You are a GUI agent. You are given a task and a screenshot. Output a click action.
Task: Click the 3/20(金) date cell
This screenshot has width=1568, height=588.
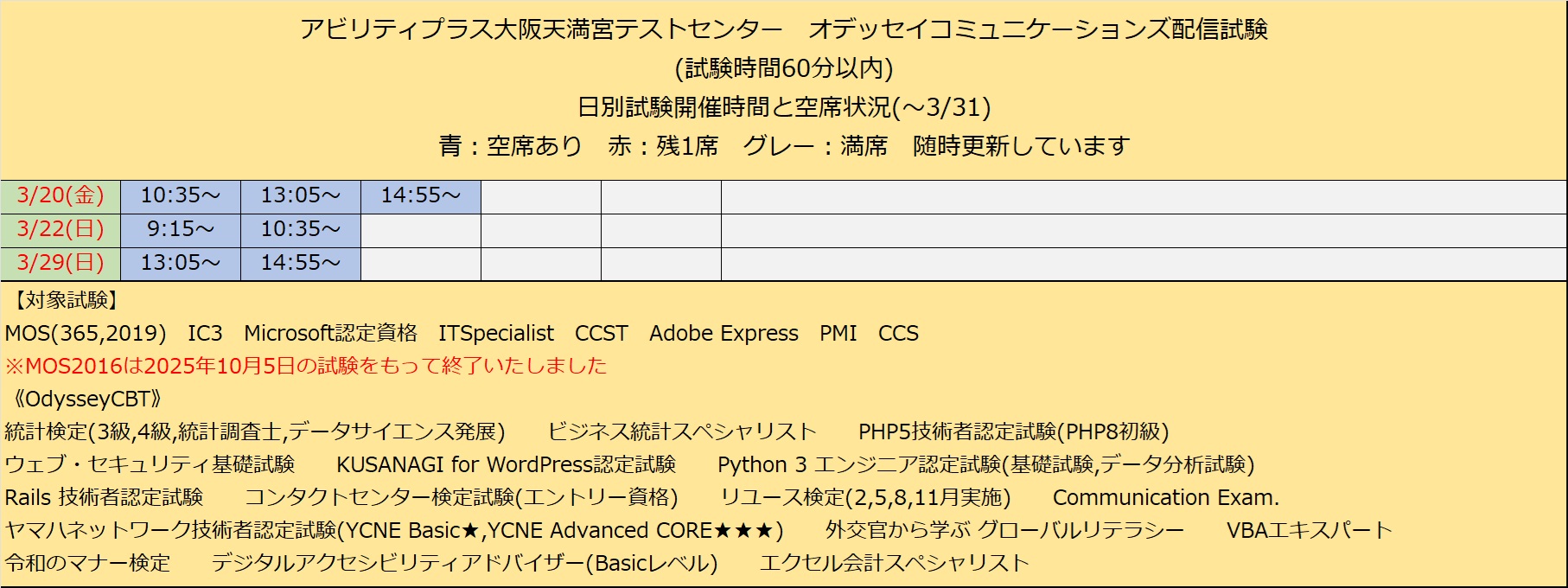click(61, 196)
